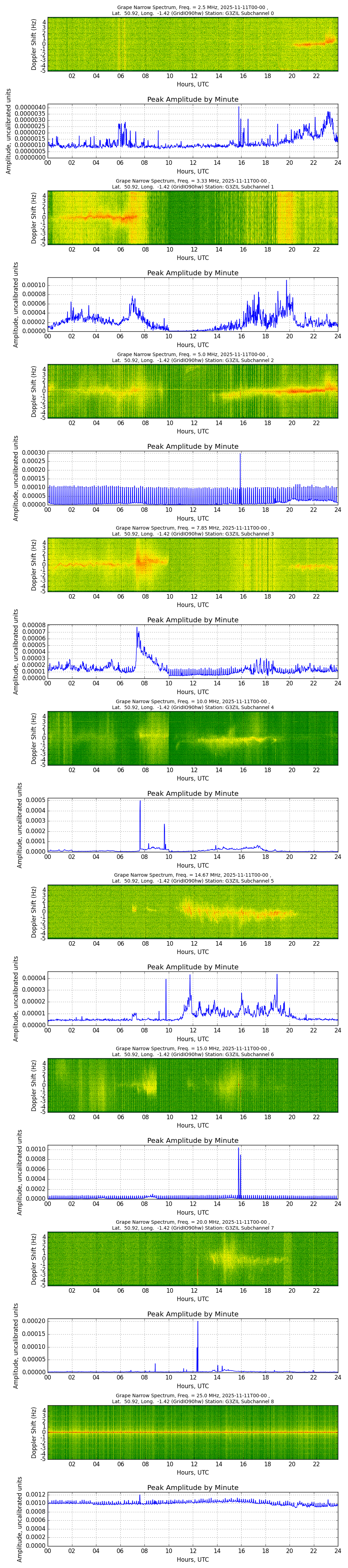Image resolution: width=348 pixels, height=1568 pixels.
Task: Click 'Station: G3ZIL Subchannel 6' subtitle
Action: (x=239, y=1054)
